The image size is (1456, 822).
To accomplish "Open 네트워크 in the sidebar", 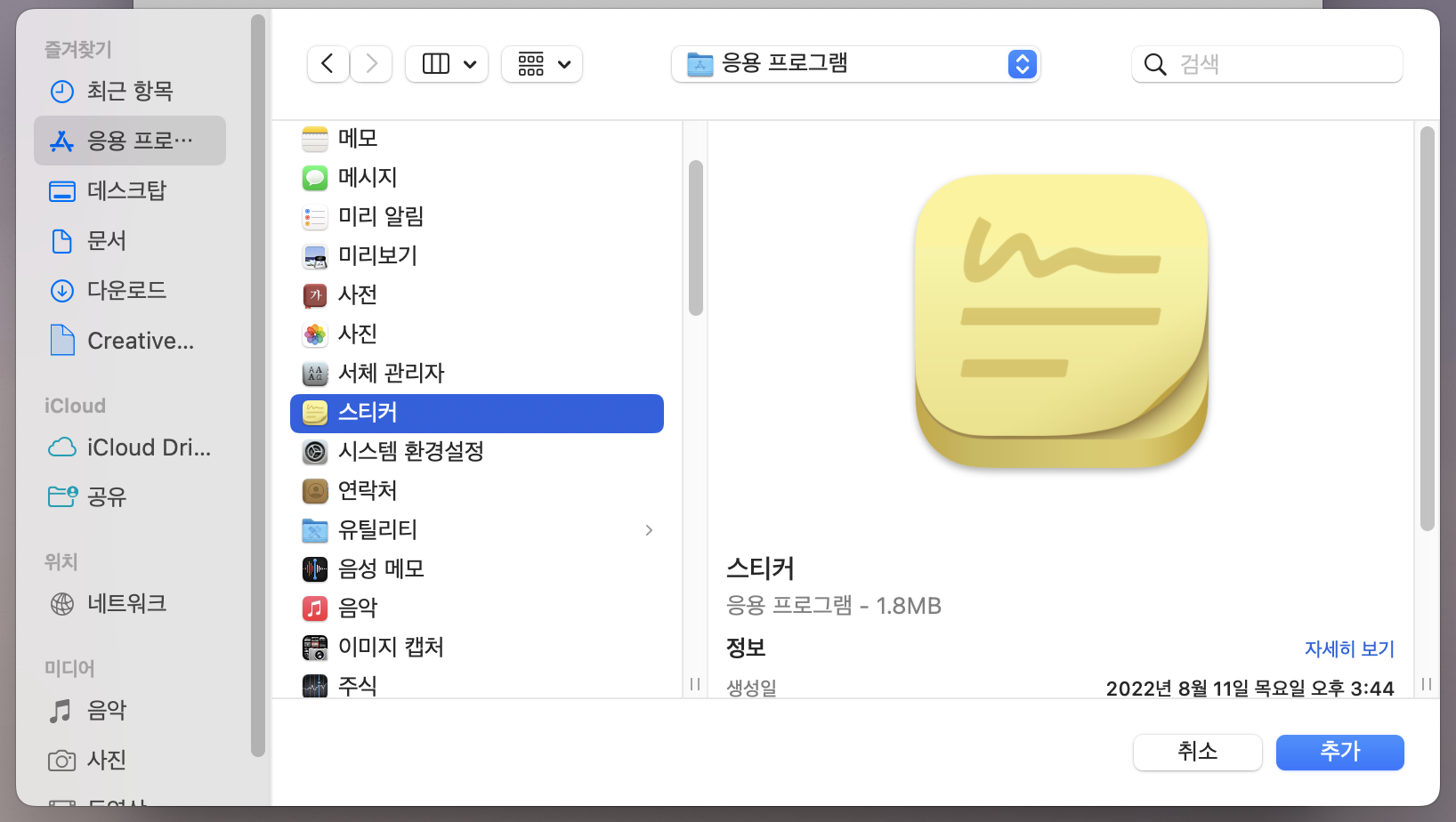I will point(130,603).
